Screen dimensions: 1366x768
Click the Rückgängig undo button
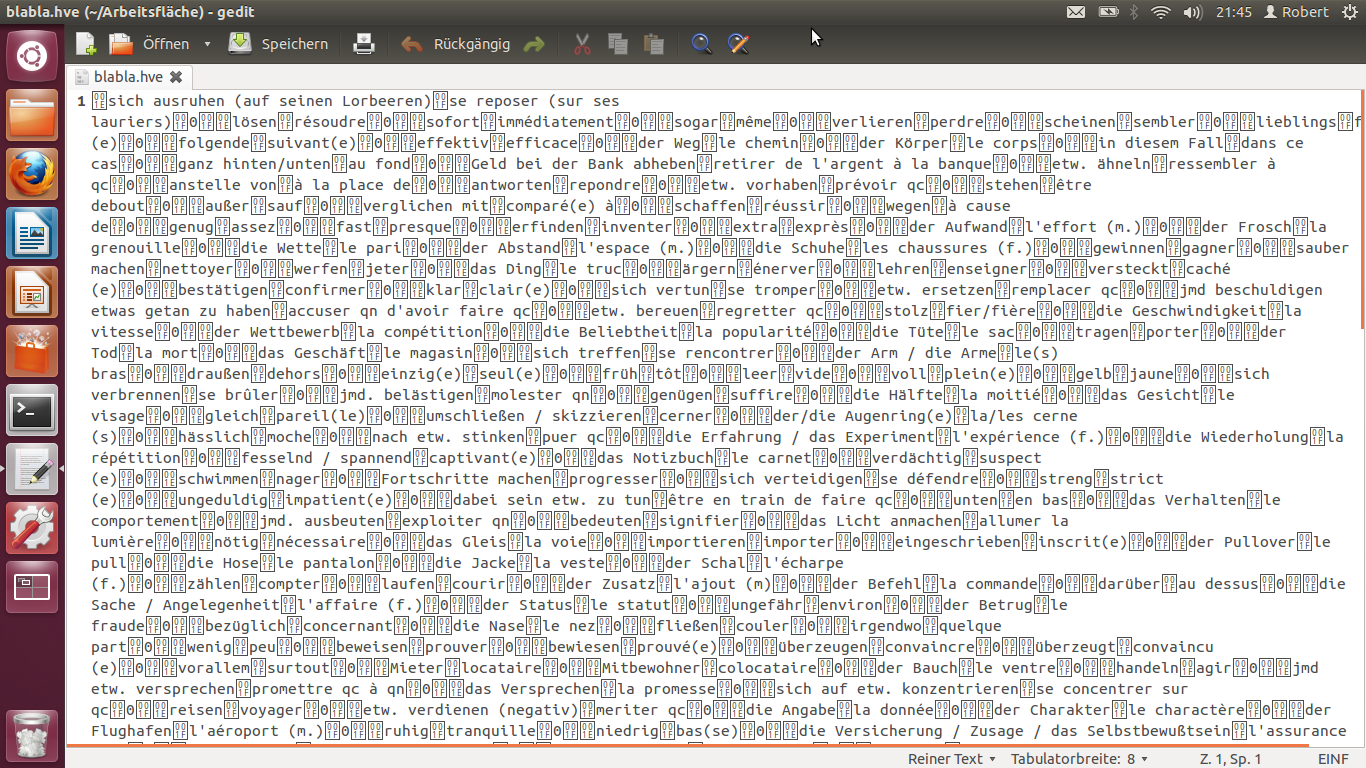[x=456, y=44]
